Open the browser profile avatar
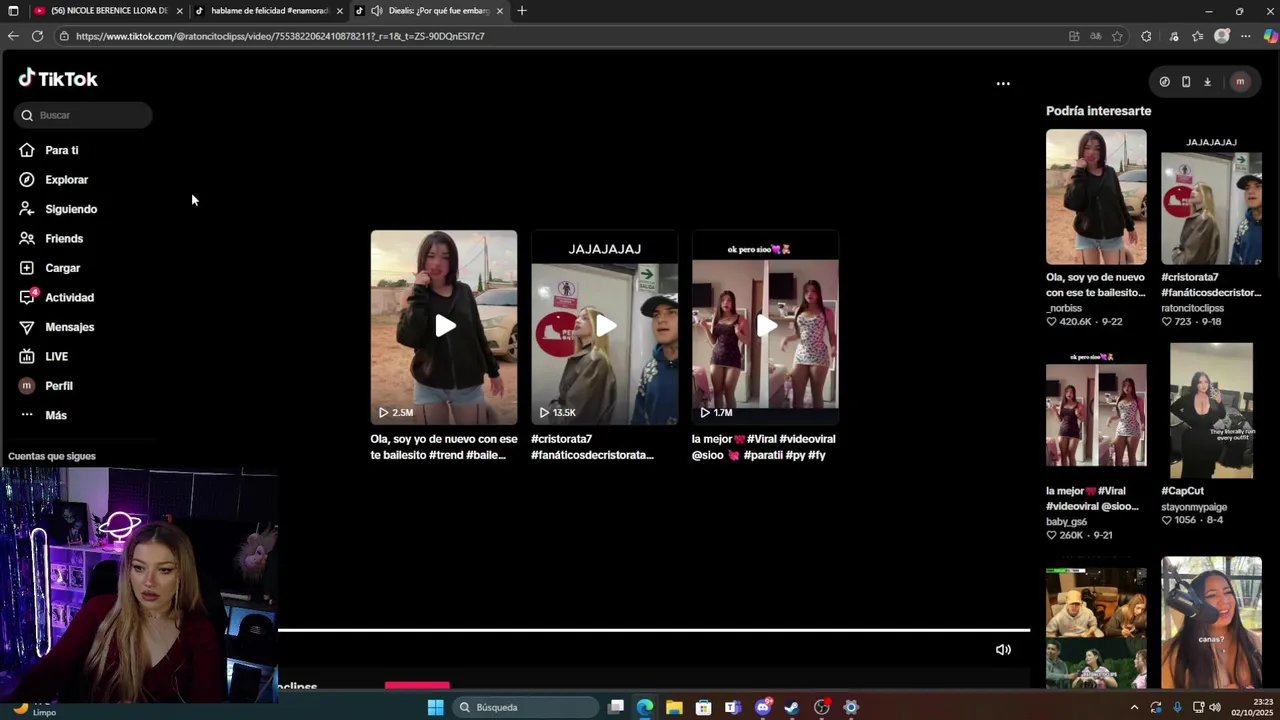The image size is (1280, 720). (x=1222, y=36)
